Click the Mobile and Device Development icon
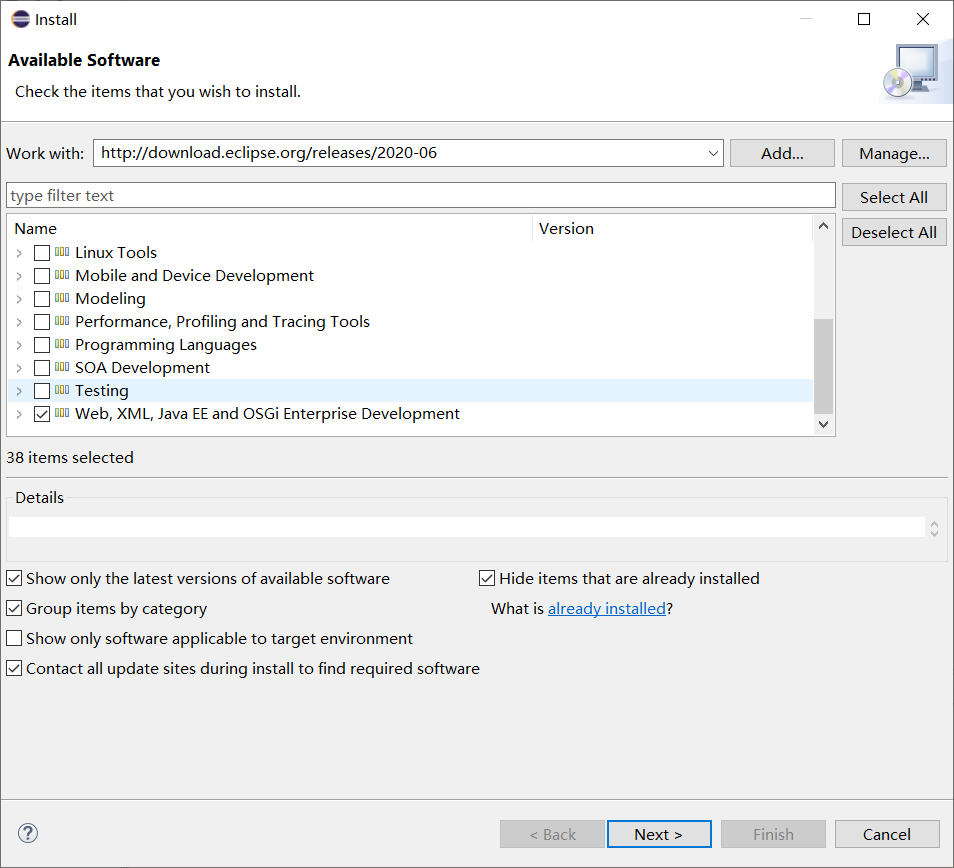The image size is (954, 868). pos(62,275)
